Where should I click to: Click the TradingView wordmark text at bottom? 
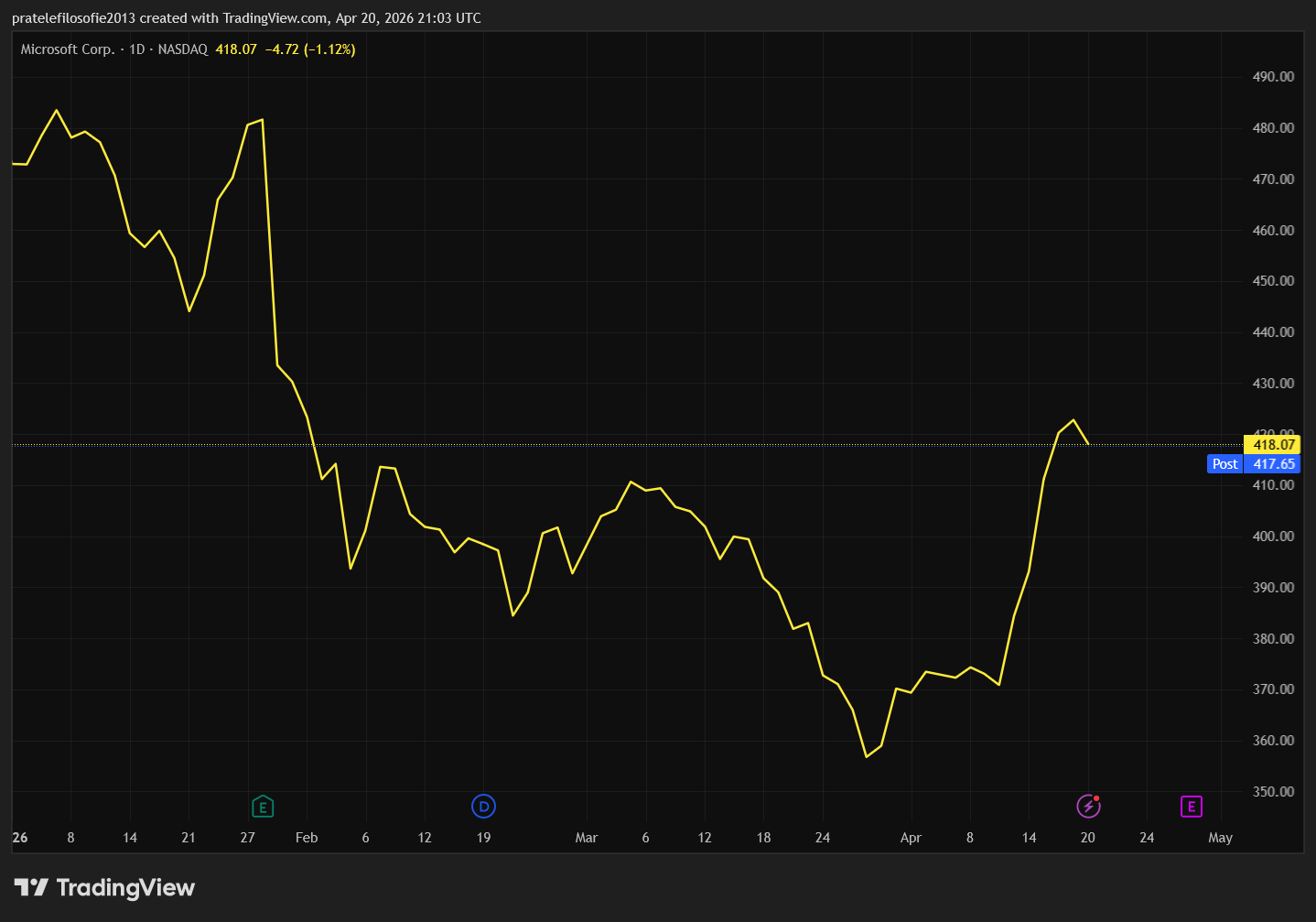pos(125,887)
